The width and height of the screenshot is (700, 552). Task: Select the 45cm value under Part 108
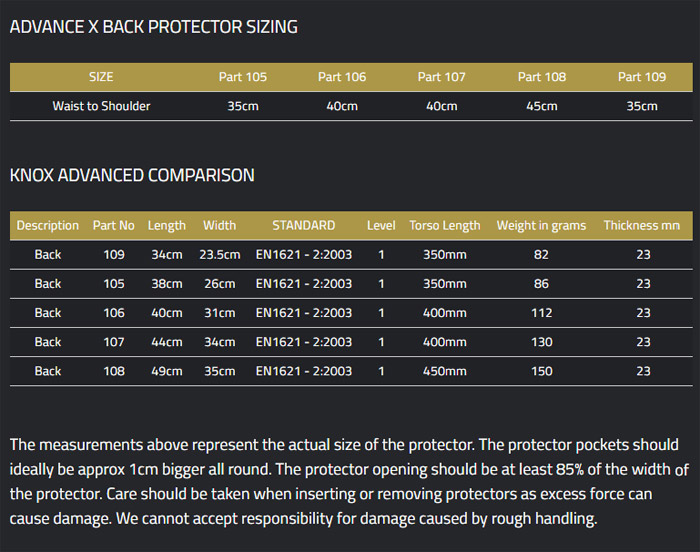542,106
